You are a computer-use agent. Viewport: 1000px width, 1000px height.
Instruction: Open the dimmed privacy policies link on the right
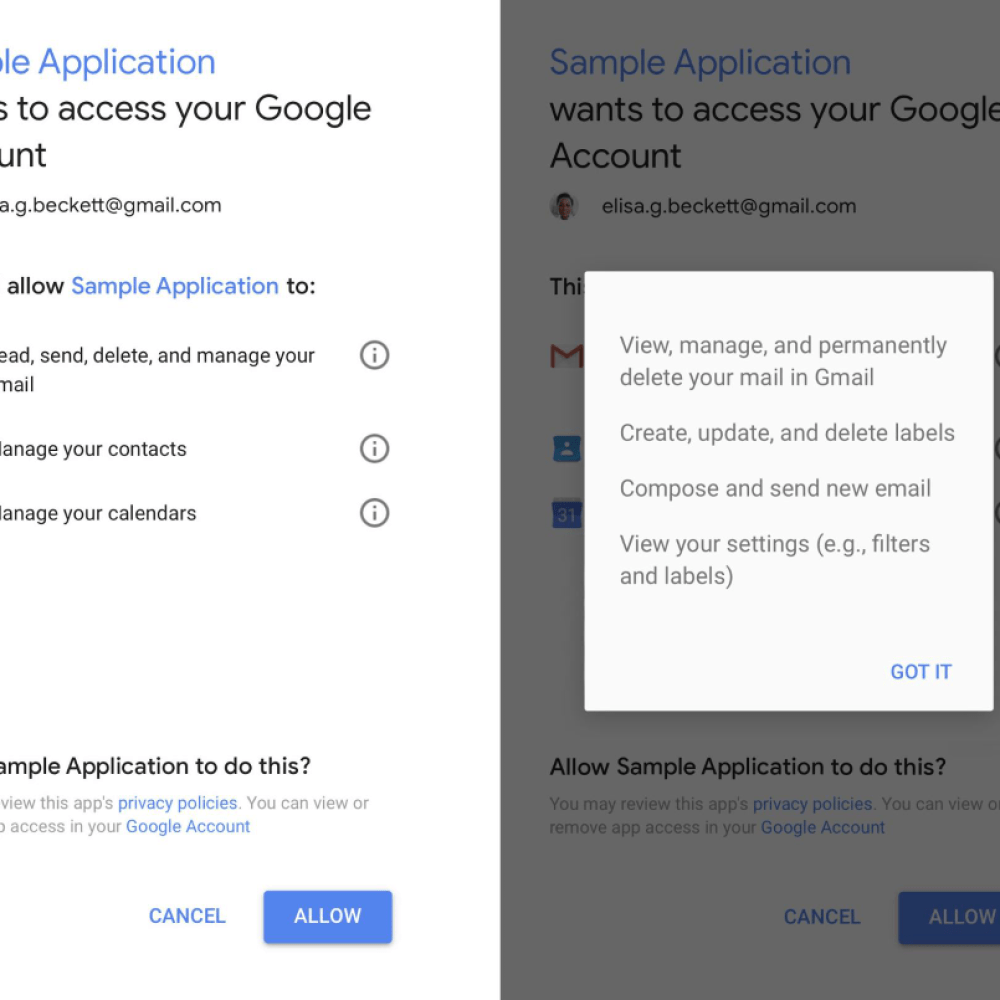tap(812, 804)
